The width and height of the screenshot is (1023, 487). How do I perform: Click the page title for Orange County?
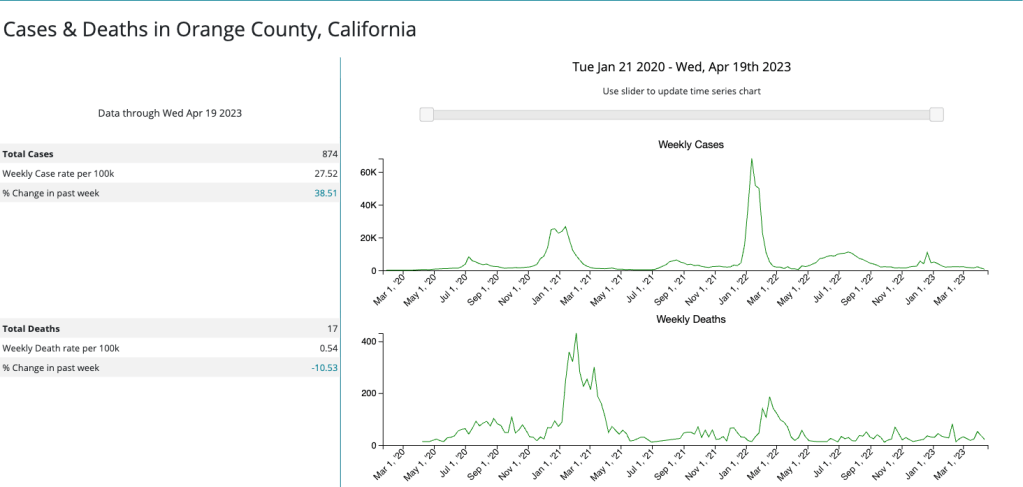[x=209, y=29]
